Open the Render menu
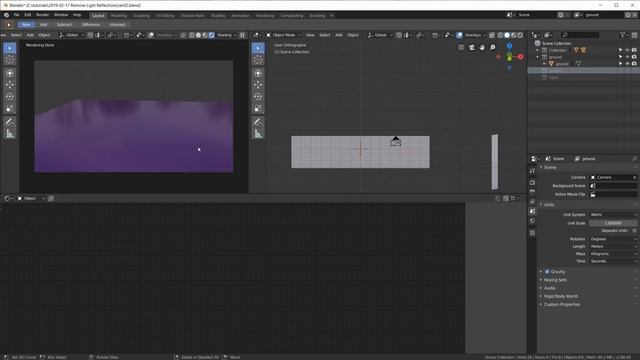640x360 pixels. click(x=42, y=15)
